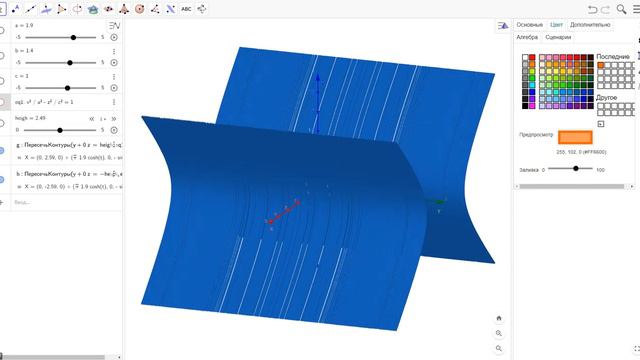Screen dimensions: 640x360
Task: Select the eq1 equation text
Action: 44,102
